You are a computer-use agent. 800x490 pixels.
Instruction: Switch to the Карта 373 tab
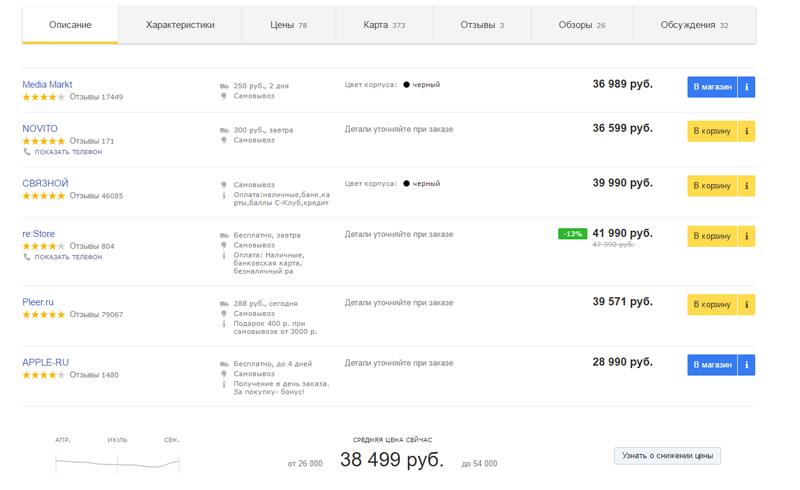[384, 25]
